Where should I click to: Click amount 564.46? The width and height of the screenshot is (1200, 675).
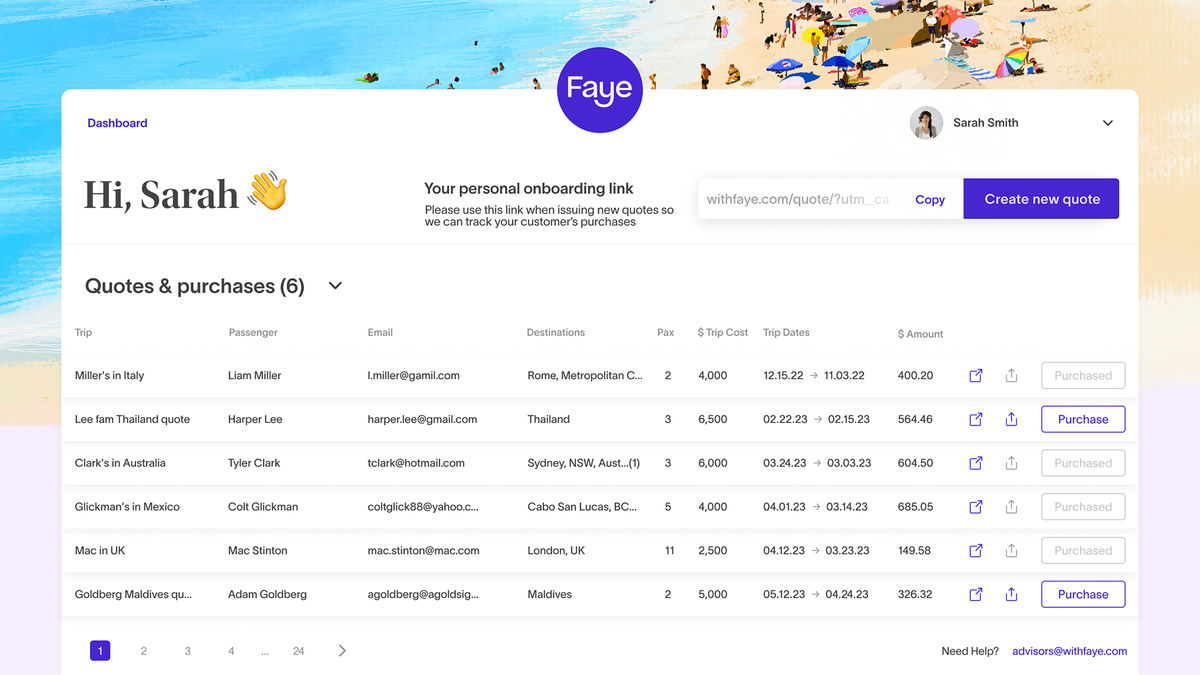(915, 420)
